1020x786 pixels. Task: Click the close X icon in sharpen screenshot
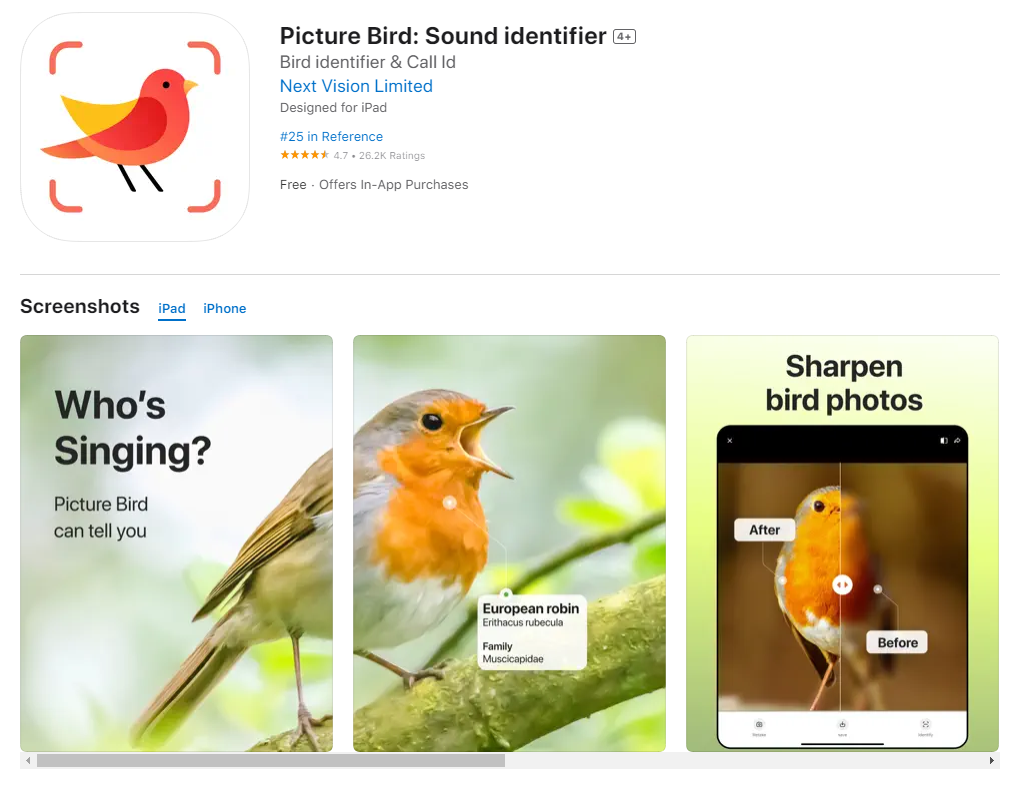coord(730,440)
